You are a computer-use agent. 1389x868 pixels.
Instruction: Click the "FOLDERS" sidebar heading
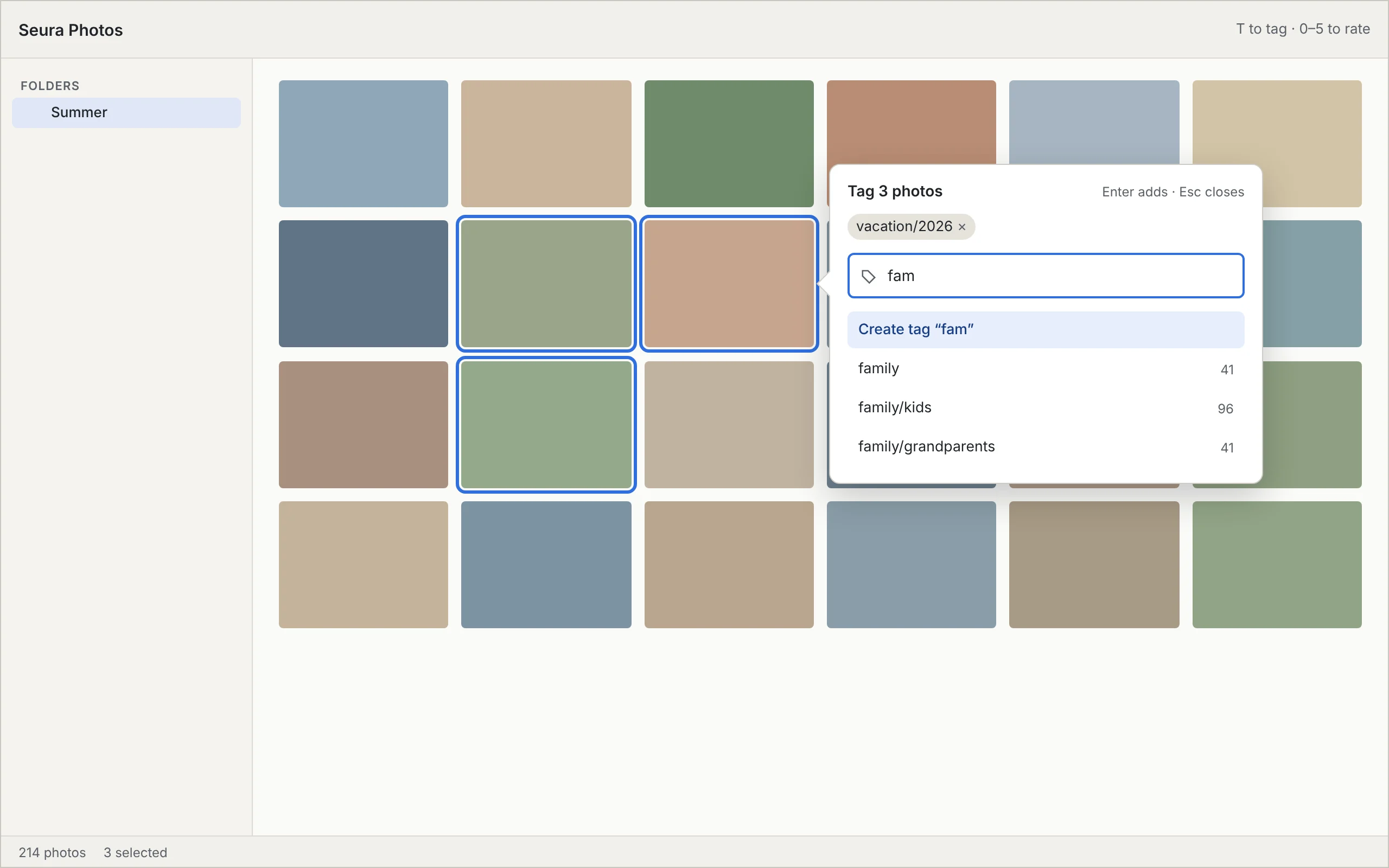tap(50, 86)
